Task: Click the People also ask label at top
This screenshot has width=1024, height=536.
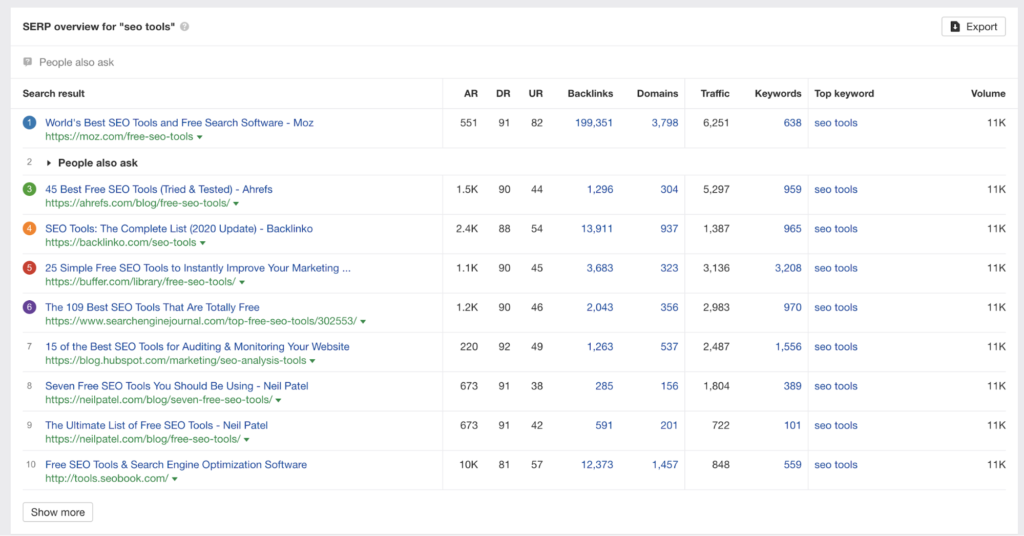Action: pos(76,62)
